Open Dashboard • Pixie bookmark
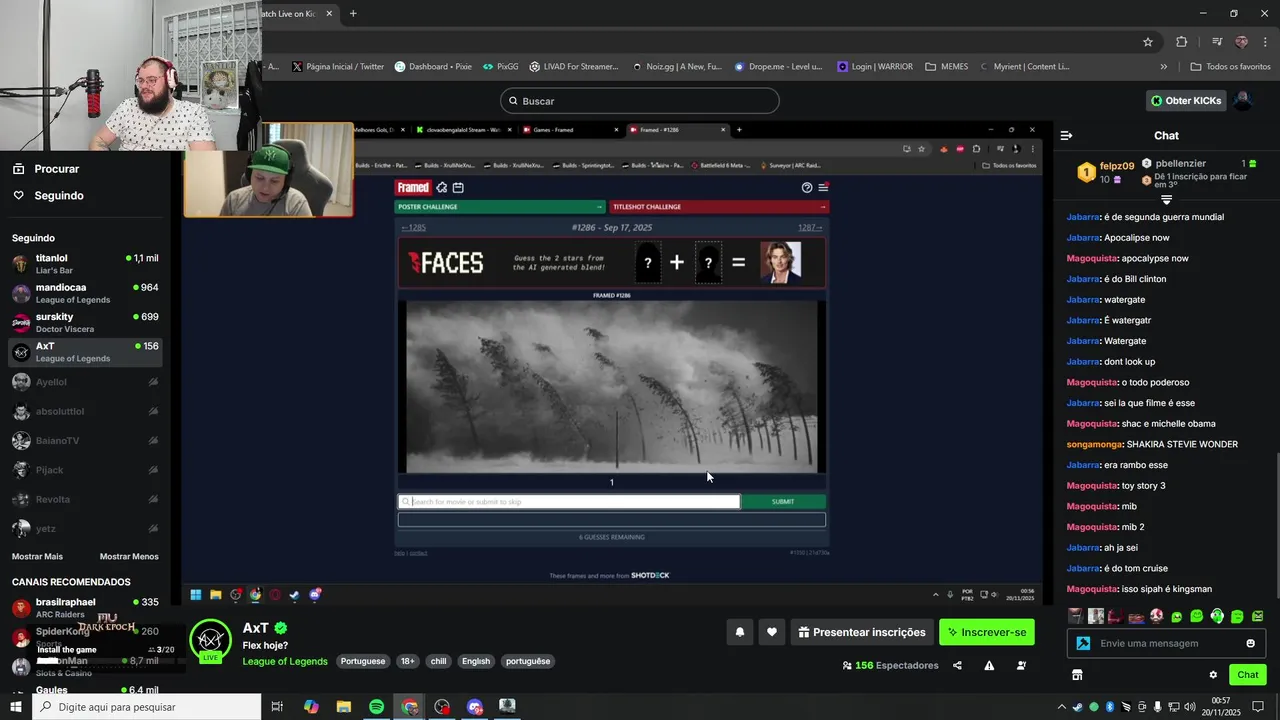1280x720 pixels. point(432,67)
